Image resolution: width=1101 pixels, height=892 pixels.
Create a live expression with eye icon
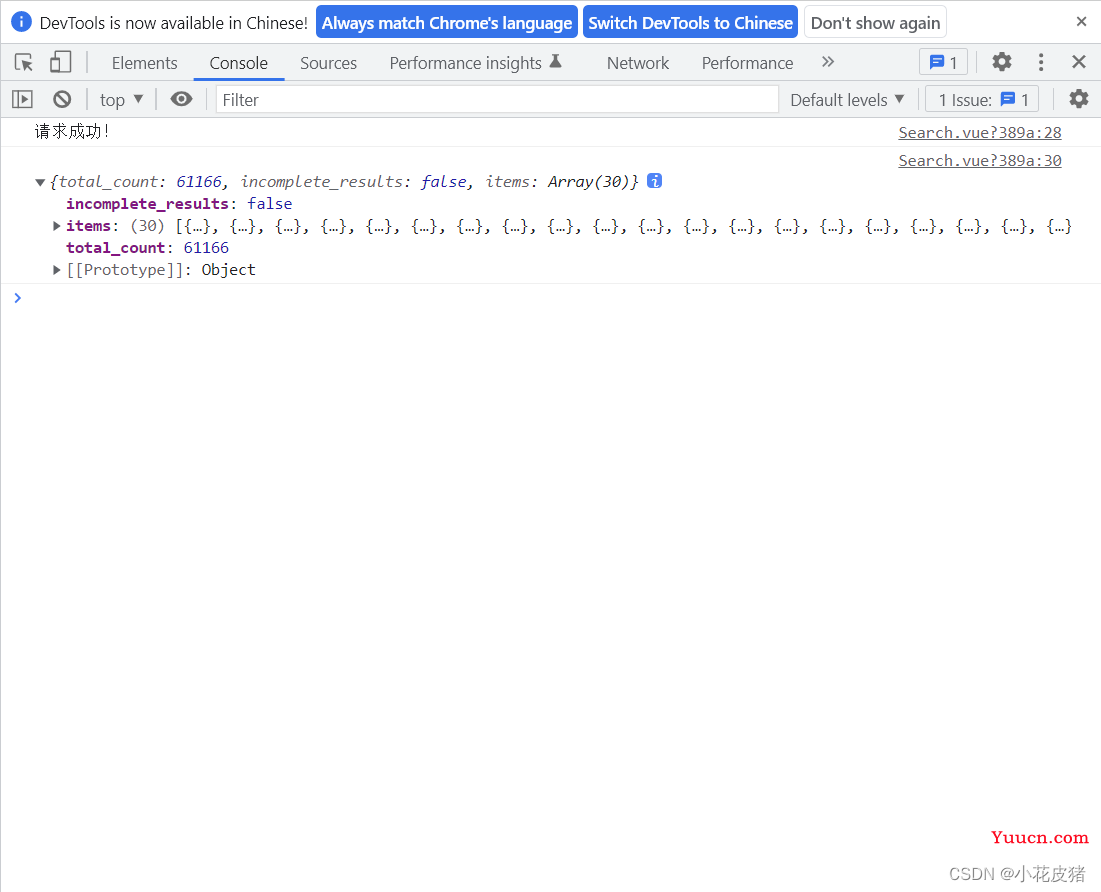click(181, 100)
